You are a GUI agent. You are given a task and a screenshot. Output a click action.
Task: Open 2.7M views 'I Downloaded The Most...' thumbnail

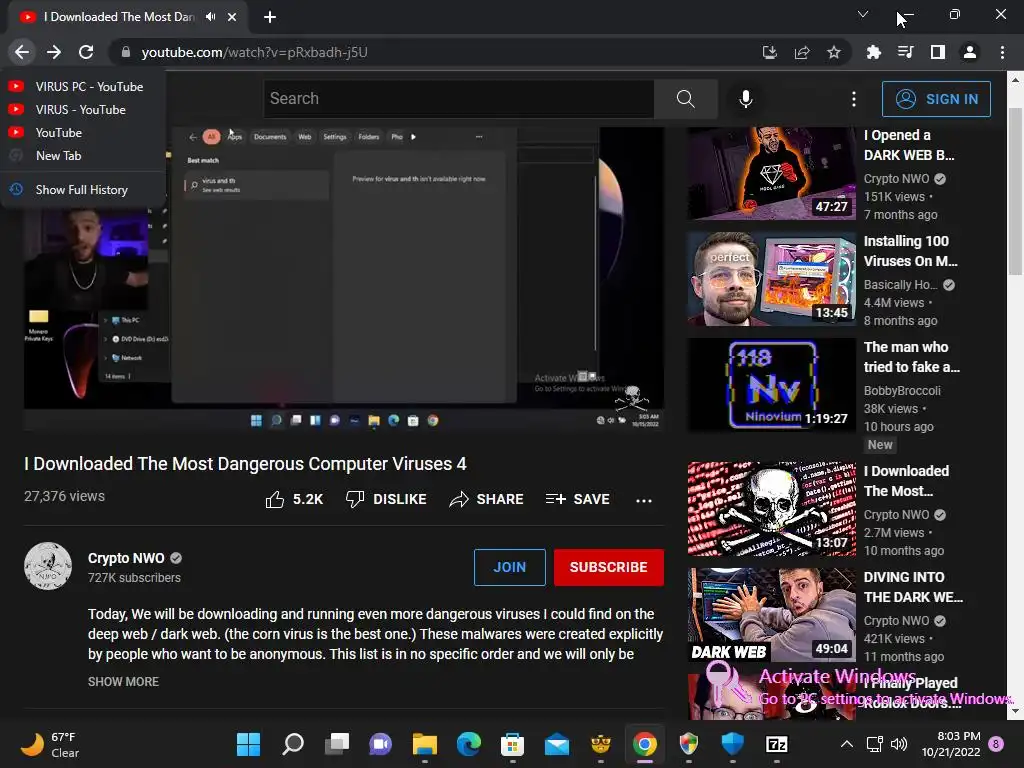pyautogui.click(x=771, y=509)
